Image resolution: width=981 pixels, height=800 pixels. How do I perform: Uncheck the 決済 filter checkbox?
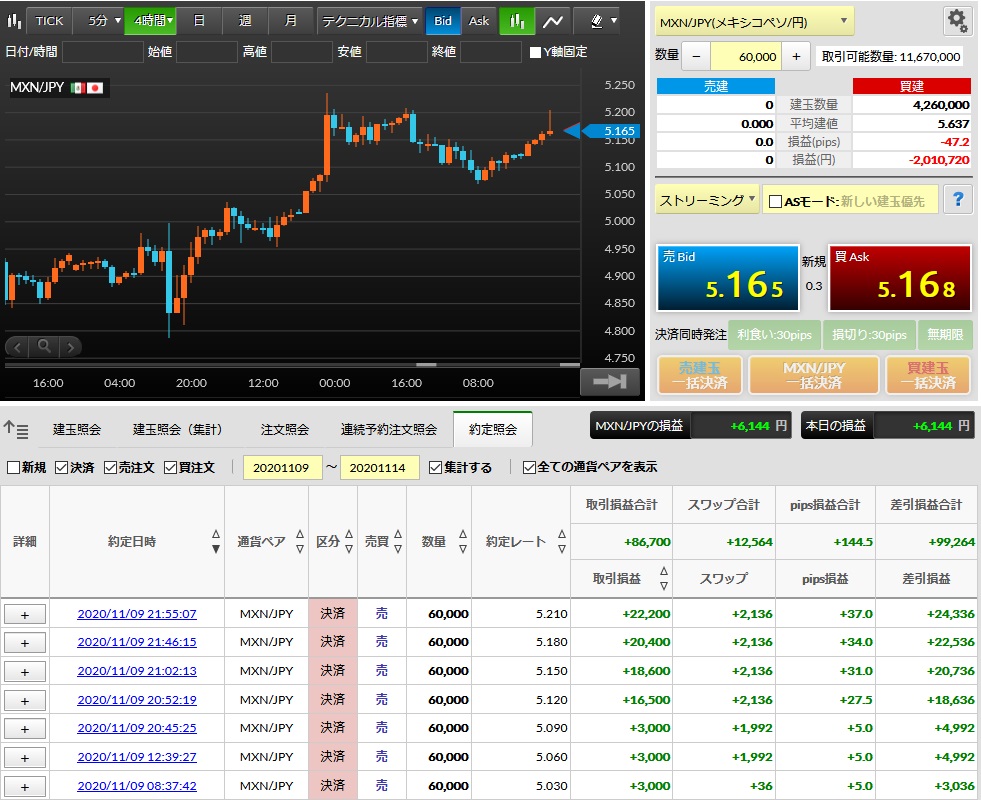coord(61,467)
